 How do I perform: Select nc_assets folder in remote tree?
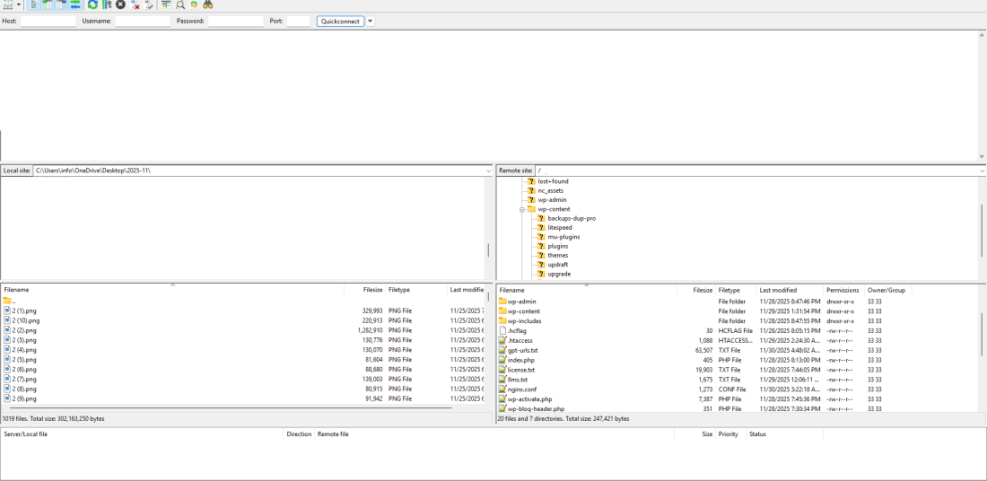(551, 190)
